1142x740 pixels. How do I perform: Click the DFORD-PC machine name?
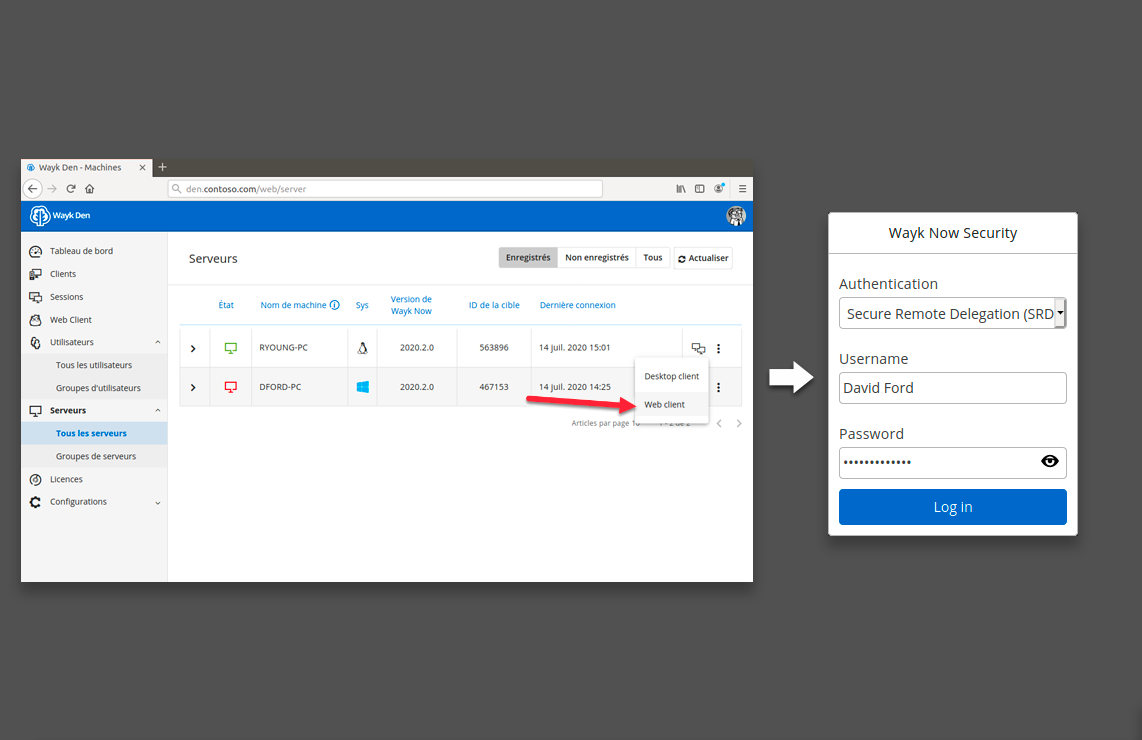click(x=280, y=387)
